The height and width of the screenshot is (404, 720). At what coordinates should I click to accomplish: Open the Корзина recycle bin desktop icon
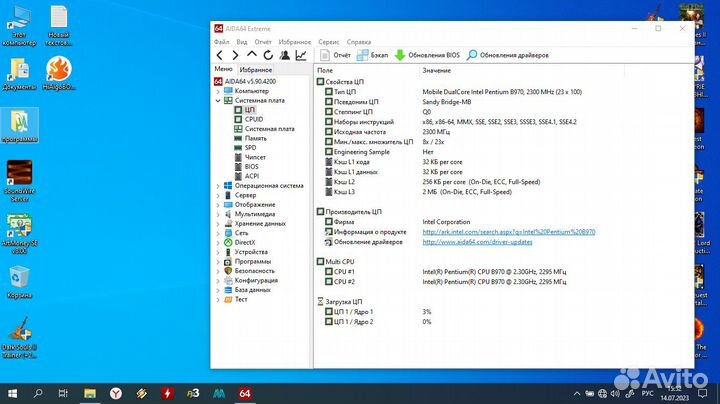pos(19,282)
